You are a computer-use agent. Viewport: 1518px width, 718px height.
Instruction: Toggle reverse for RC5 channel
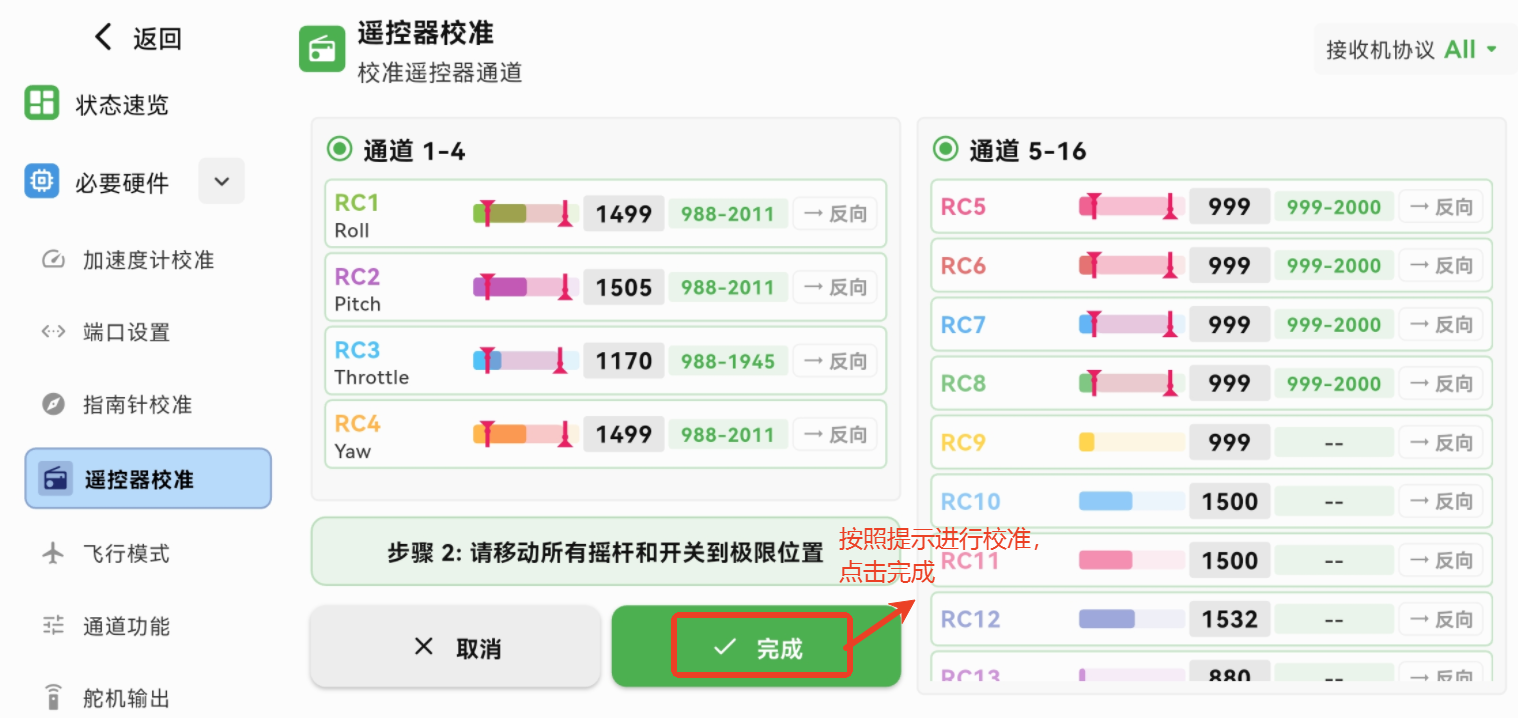[1440, 207]
